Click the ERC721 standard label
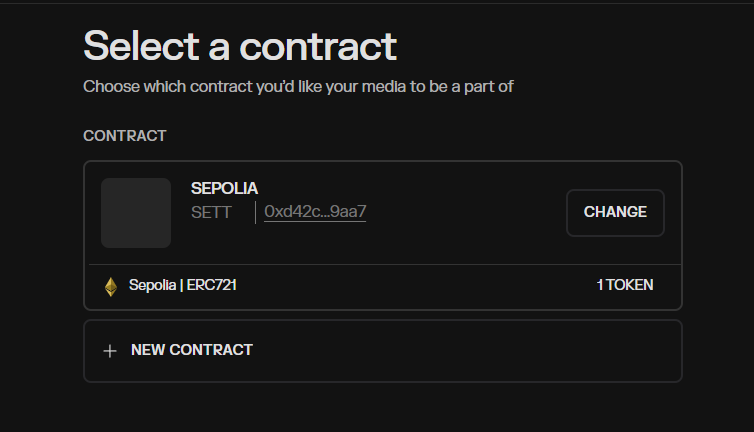This screenshot has width=754, height=432. point(212,285)
